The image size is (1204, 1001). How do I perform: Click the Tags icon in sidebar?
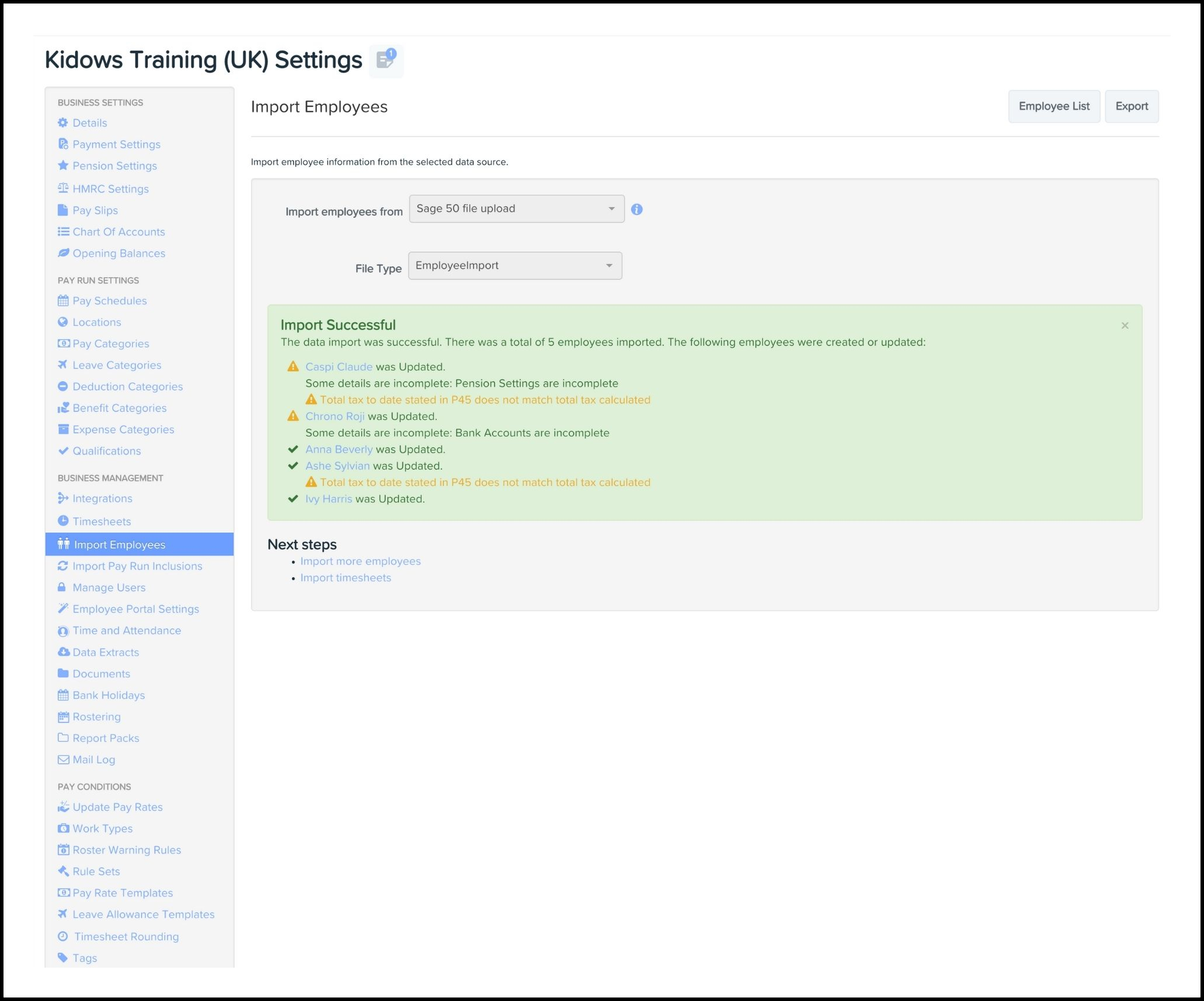click(63, 958)
